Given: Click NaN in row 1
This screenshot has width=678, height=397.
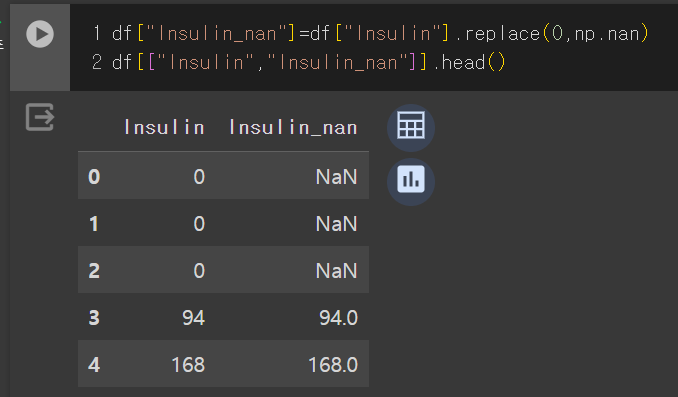Looking at the screenshot, I should click(x=336, y=224).
